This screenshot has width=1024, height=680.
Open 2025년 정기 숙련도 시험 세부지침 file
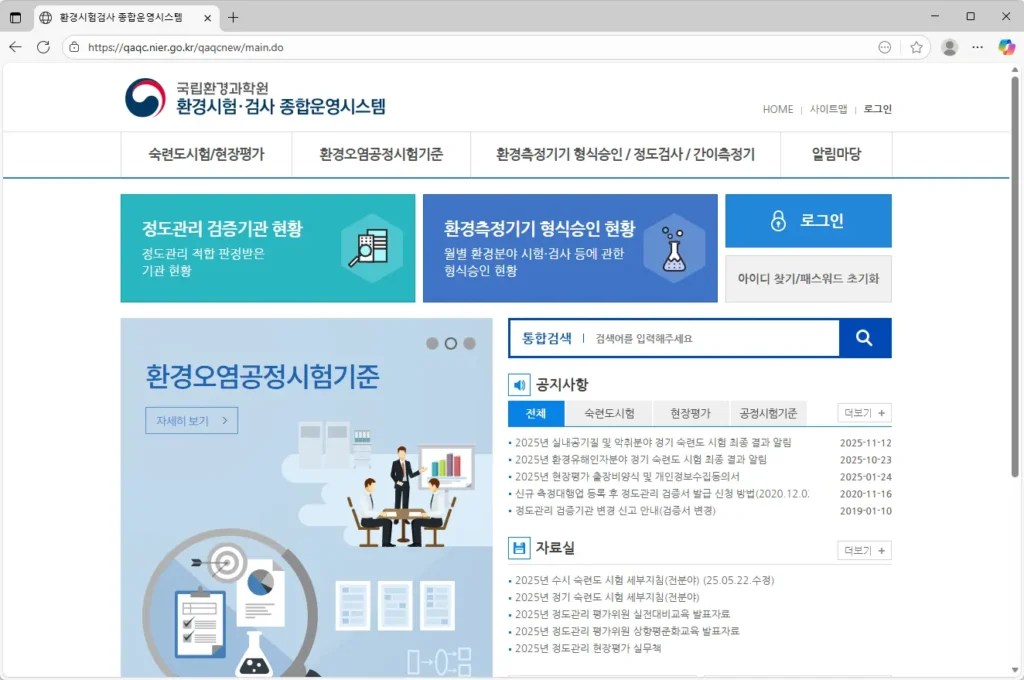[607, 598]
